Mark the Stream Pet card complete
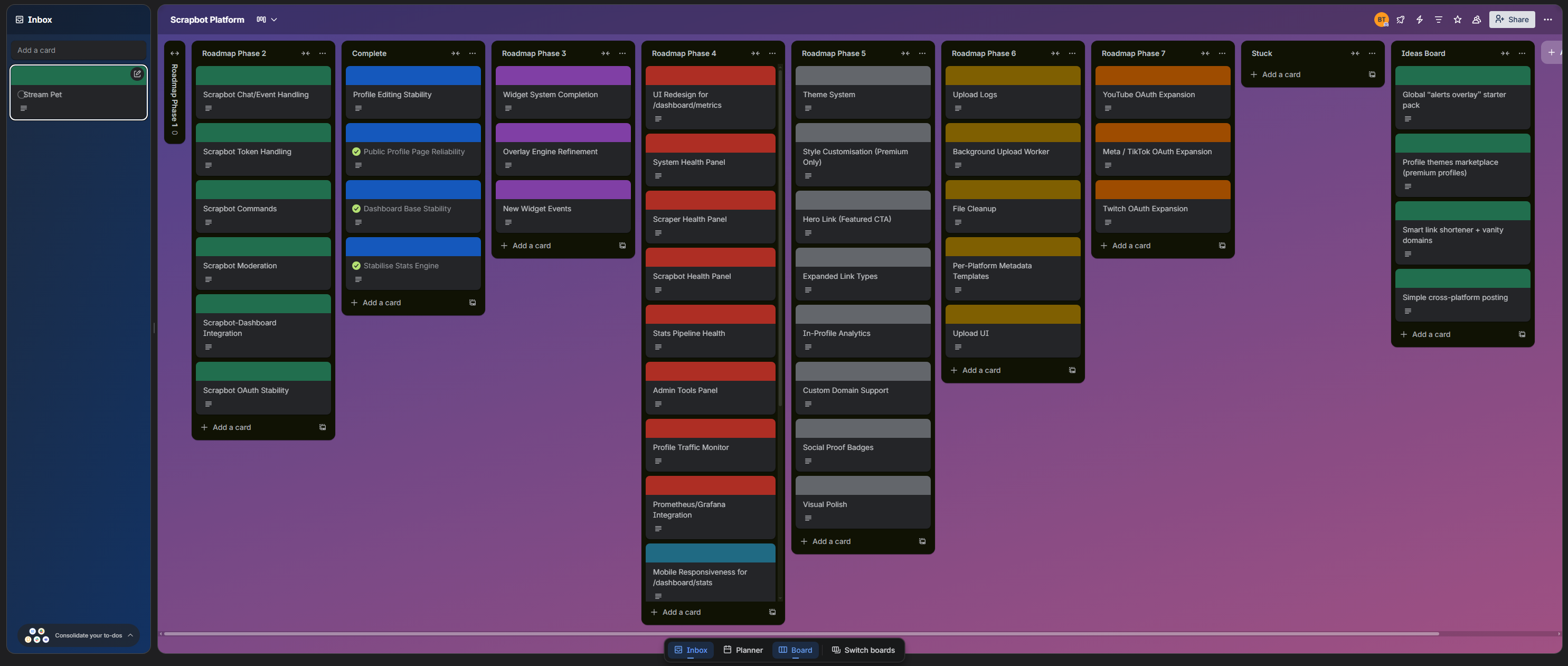 coord(21,95)
